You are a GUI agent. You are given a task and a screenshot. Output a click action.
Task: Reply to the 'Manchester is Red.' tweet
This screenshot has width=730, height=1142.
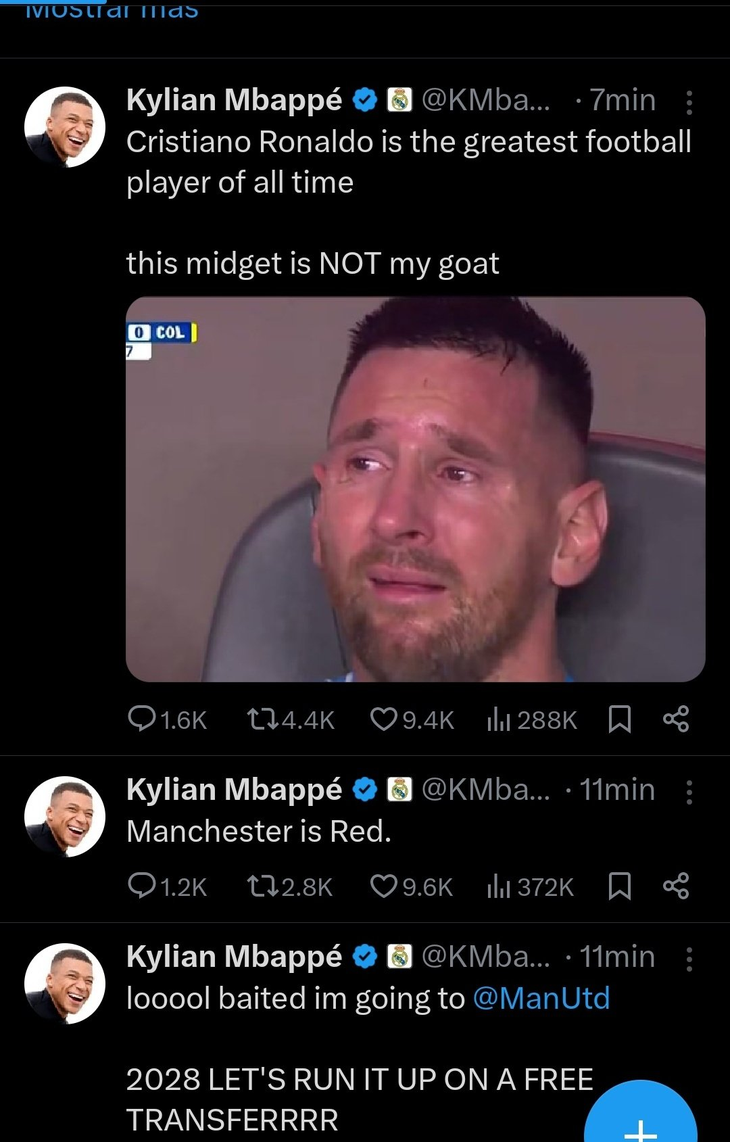pyautogui.click(x=142, y=886)
